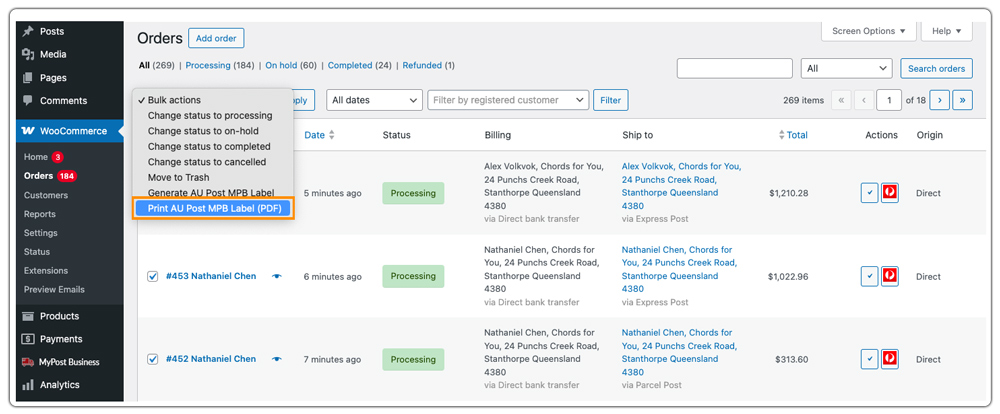Preview order #453 with the eye icon
The image size is (1000, 414).
pos(277,276)
